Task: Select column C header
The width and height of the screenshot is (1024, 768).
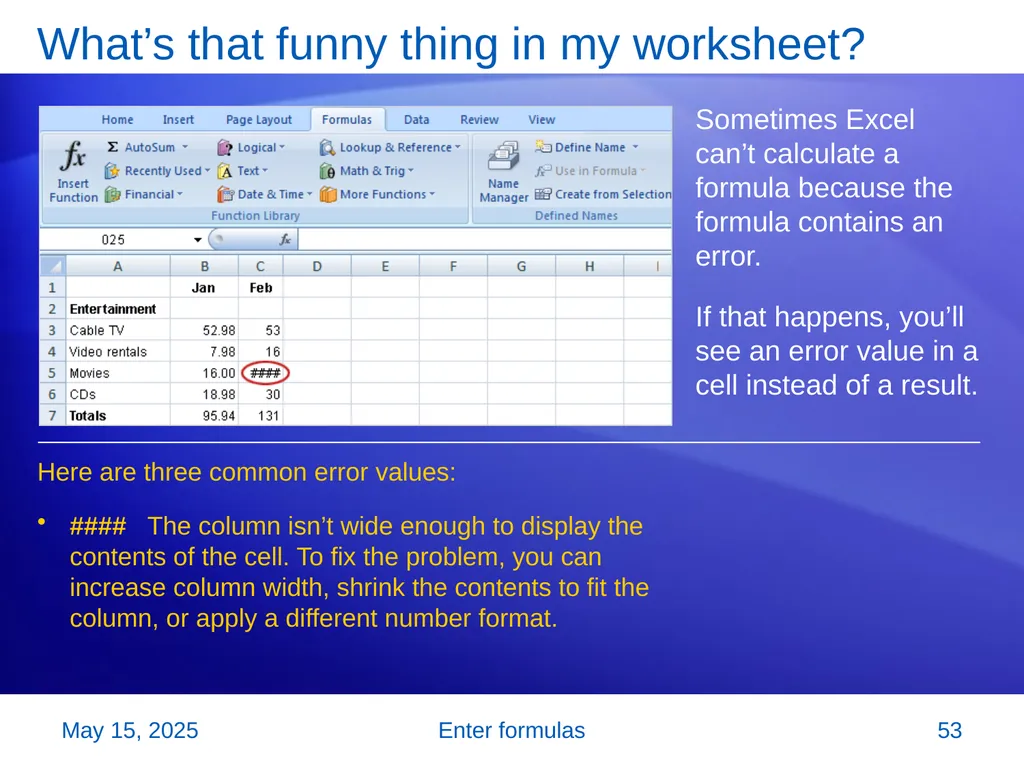Action: pyautogui.click(x=261, y=266)
